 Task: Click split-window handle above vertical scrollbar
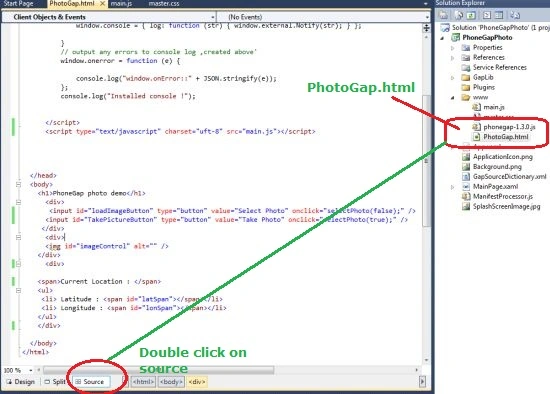pyautogui.click(x=426, y=28)
